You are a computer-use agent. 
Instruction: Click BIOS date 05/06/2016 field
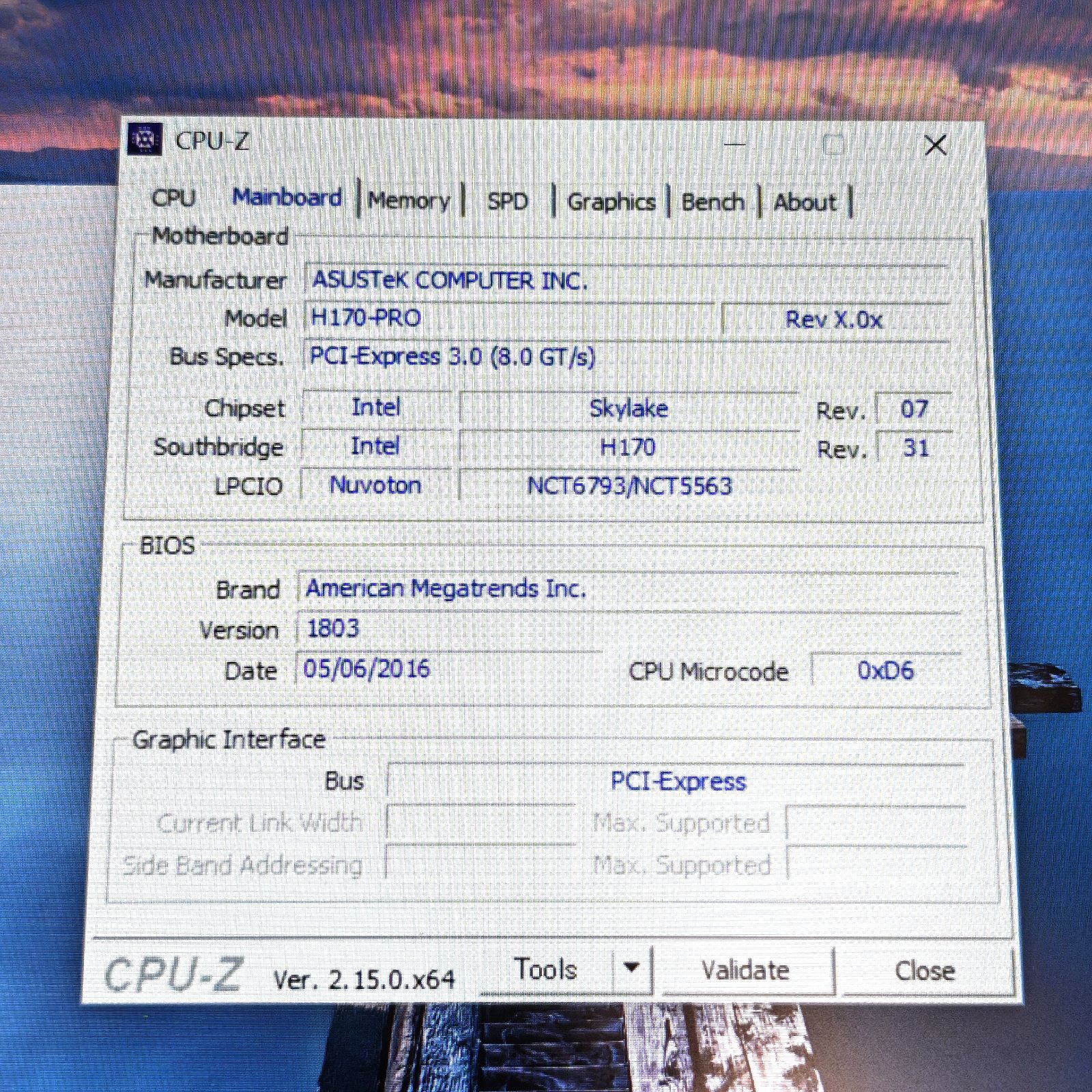click(x=448, y=669)
